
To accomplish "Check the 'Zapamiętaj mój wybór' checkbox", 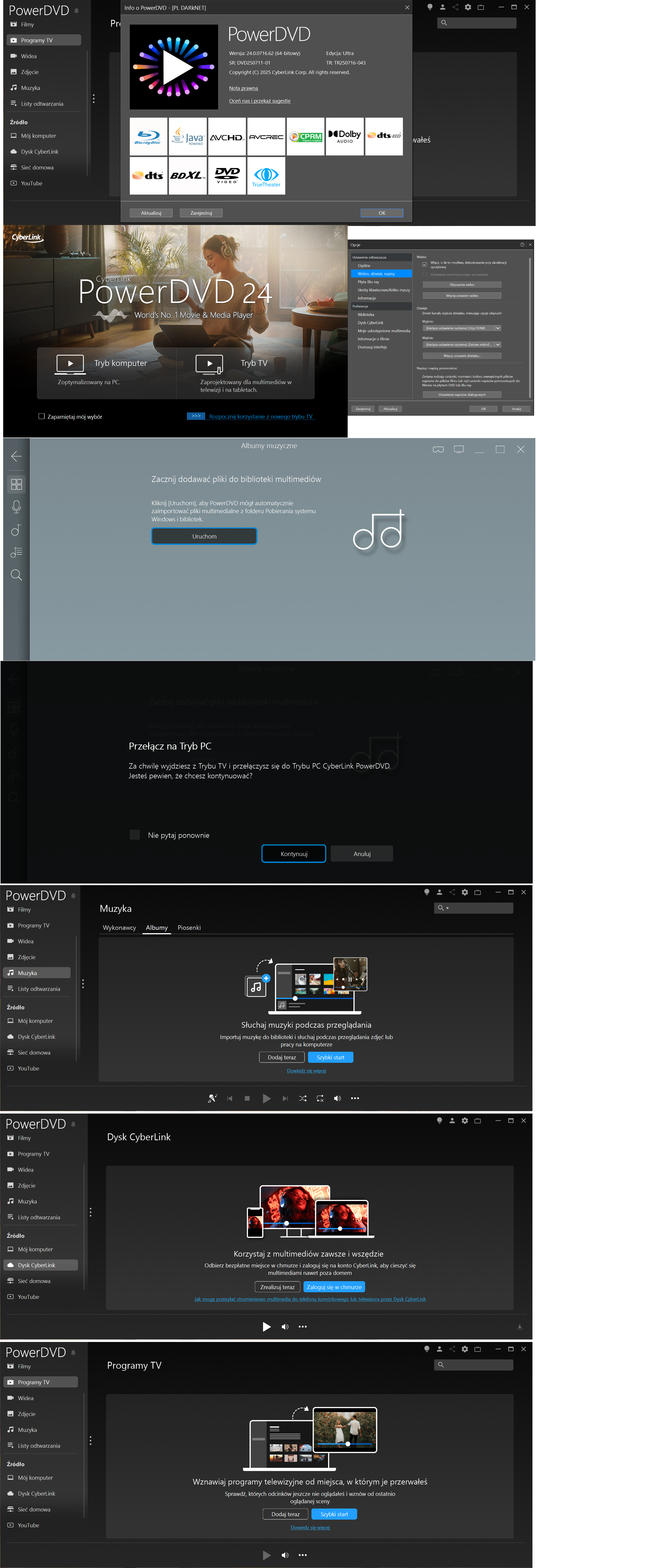I will (42, 416).
